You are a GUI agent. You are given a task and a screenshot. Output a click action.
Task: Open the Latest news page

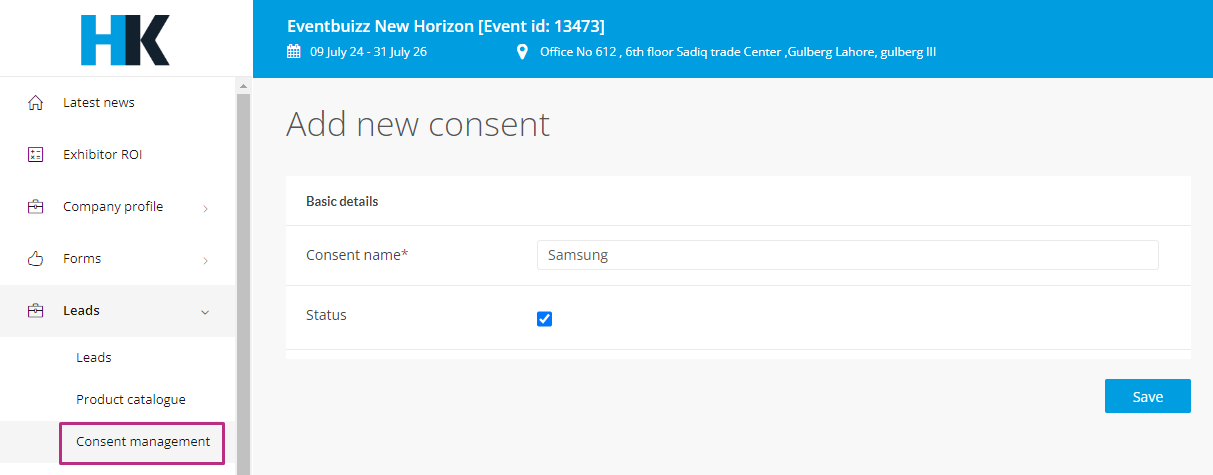pos(98,102)
